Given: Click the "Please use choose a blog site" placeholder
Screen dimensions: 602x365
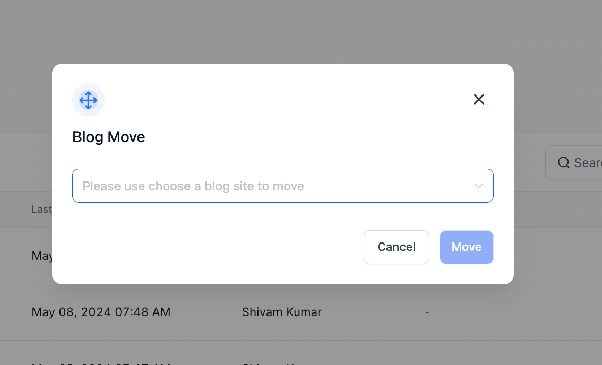Looking at the screenshot, I should click(193, 186).
